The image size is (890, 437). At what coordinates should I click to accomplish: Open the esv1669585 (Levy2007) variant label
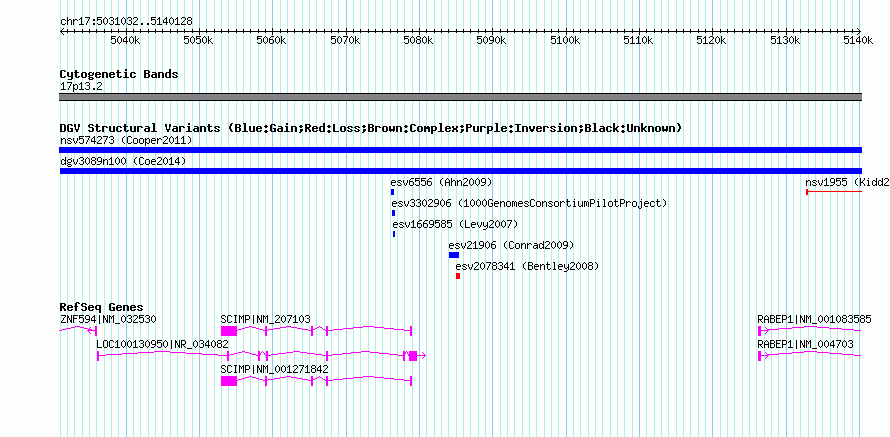[455, 224]
